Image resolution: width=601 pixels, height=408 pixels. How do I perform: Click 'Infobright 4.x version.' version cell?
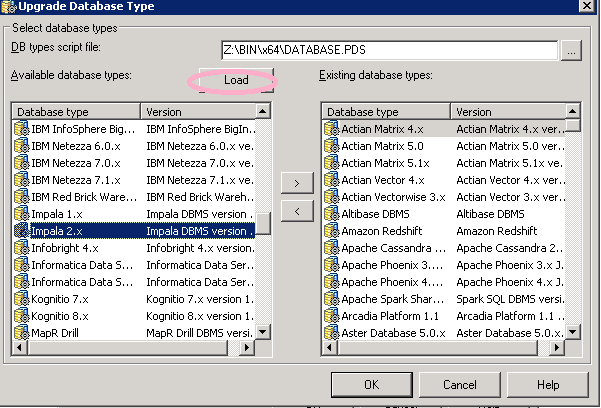pos(200,248)
